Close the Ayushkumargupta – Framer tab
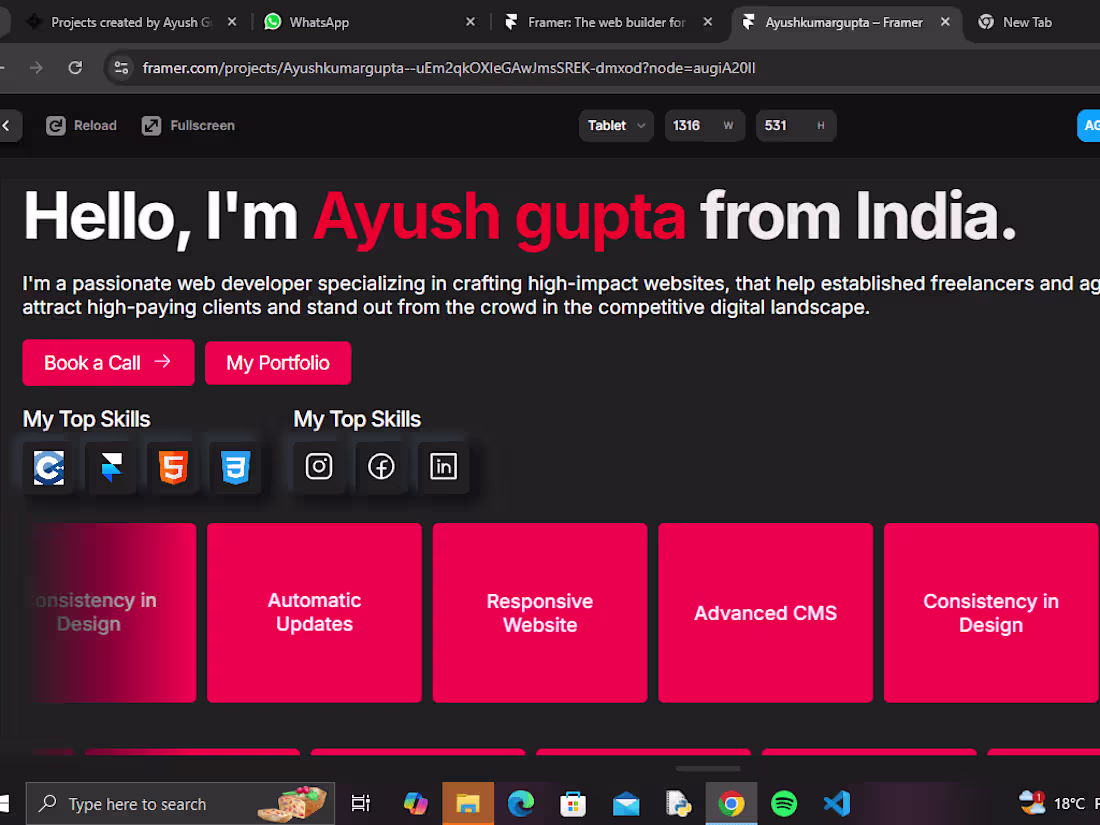This screenshot has width=1100, height=825. tap(945, 22)
